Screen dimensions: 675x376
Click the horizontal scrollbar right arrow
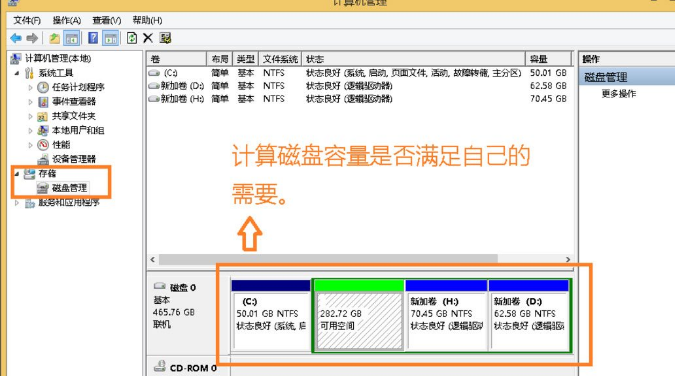pyautogui.click(x=568, y=259)
